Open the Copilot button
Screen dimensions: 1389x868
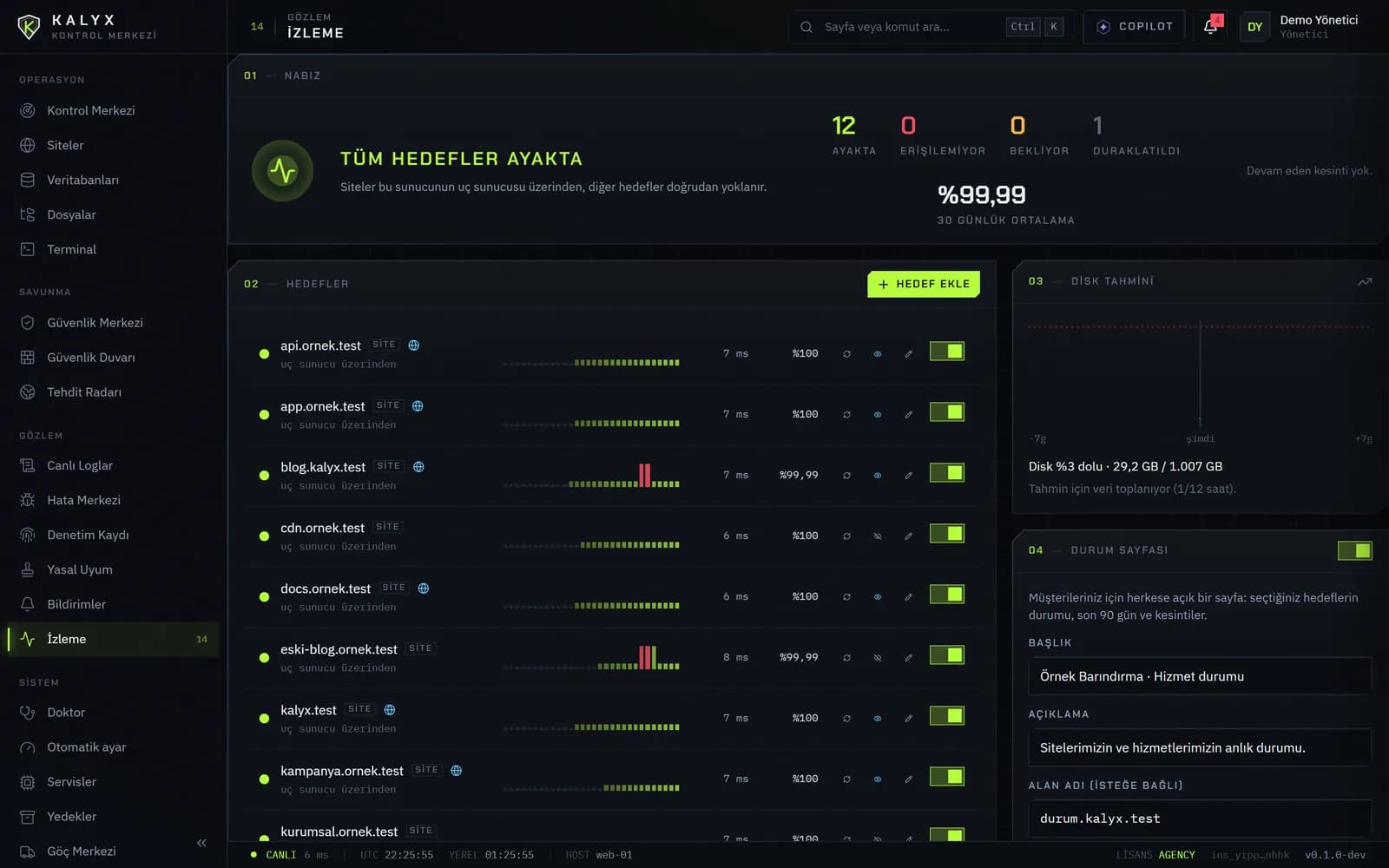pyautogui.click(x=1134, y=27)
